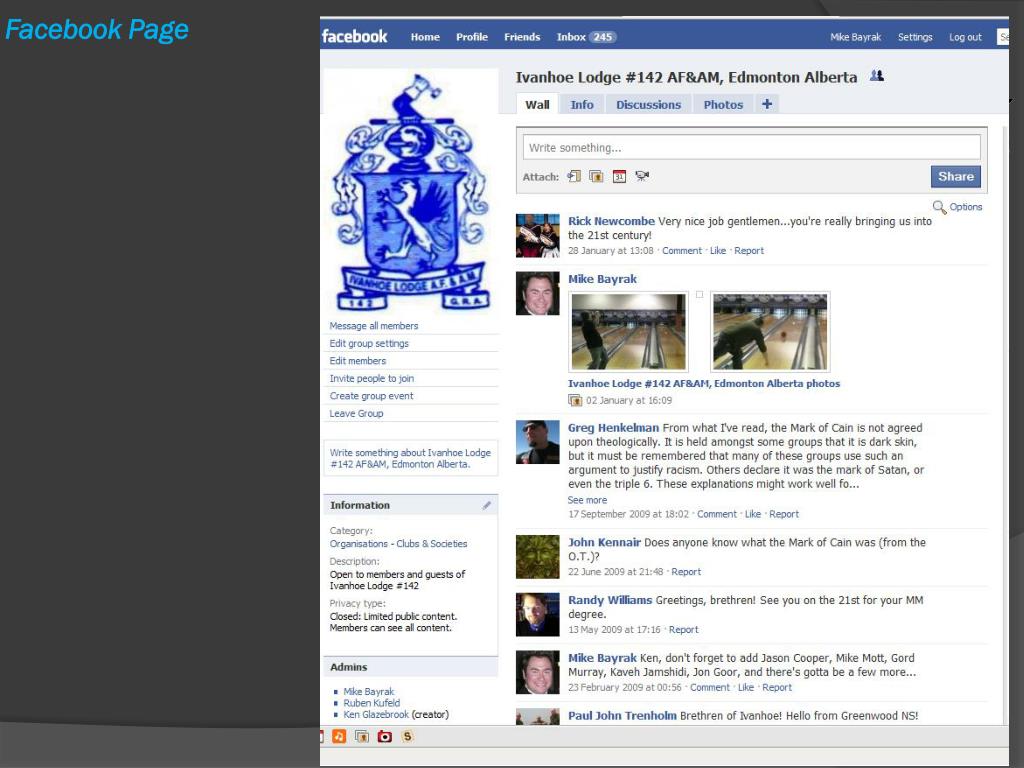Click Create group event
The image size is (1024, 768).
(371, 396)
